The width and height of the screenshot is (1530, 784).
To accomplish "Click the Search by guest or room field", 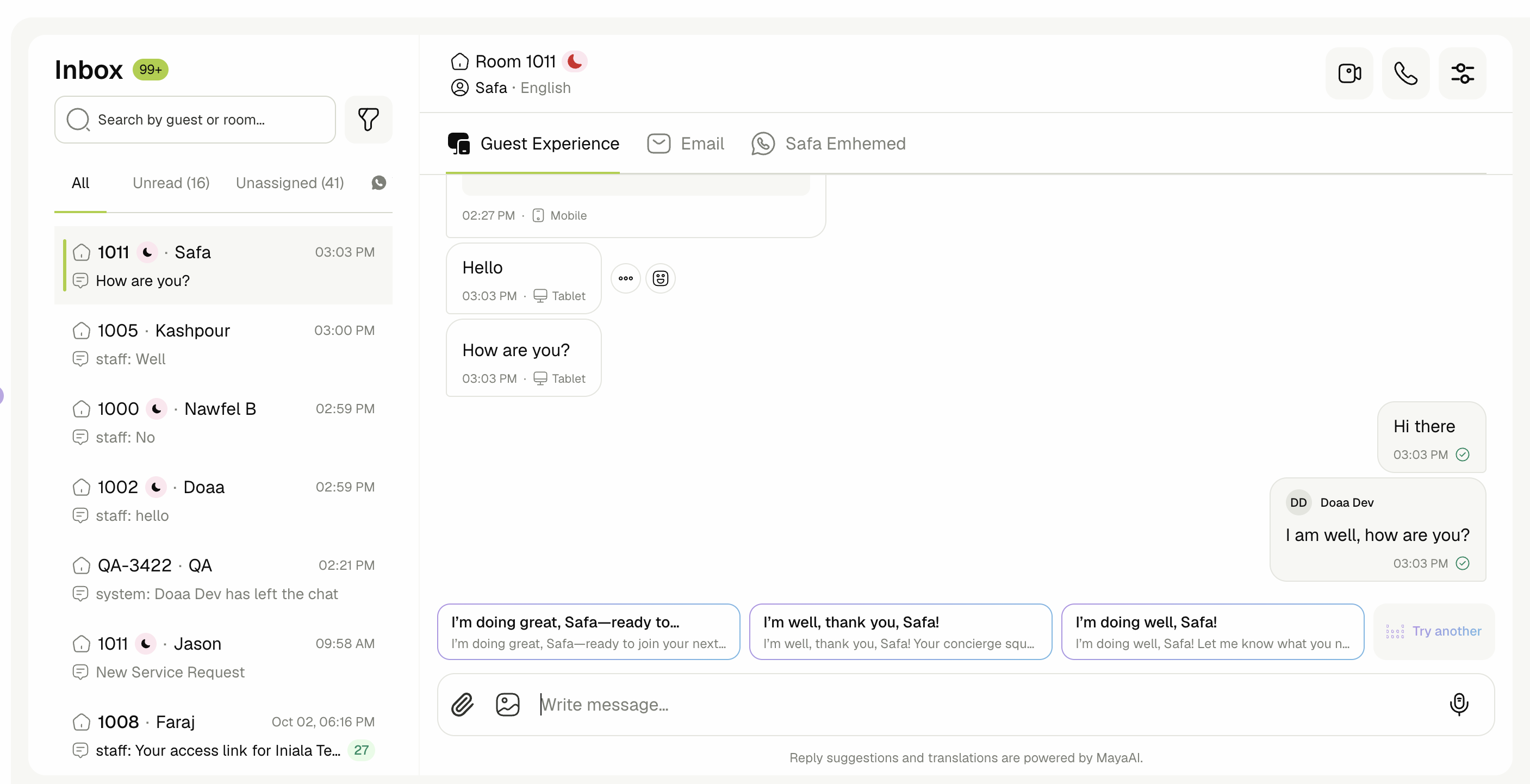I will 195,120.
